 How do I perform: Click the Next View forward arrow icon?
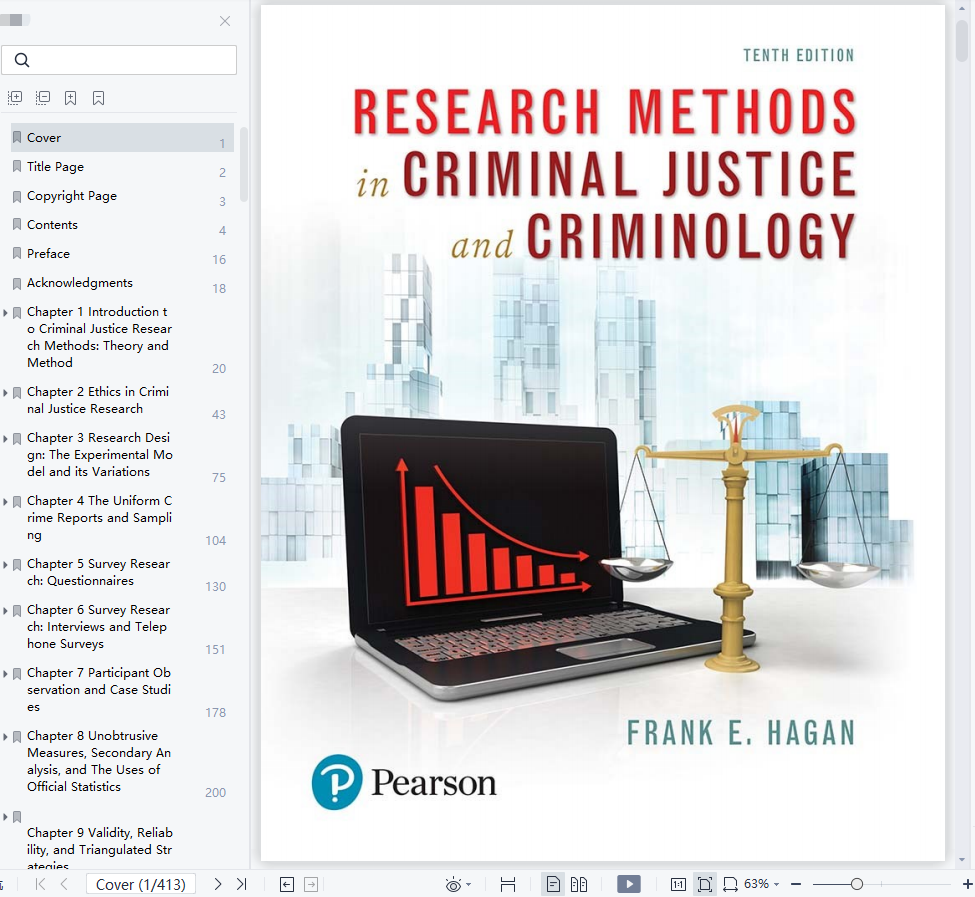311,884
